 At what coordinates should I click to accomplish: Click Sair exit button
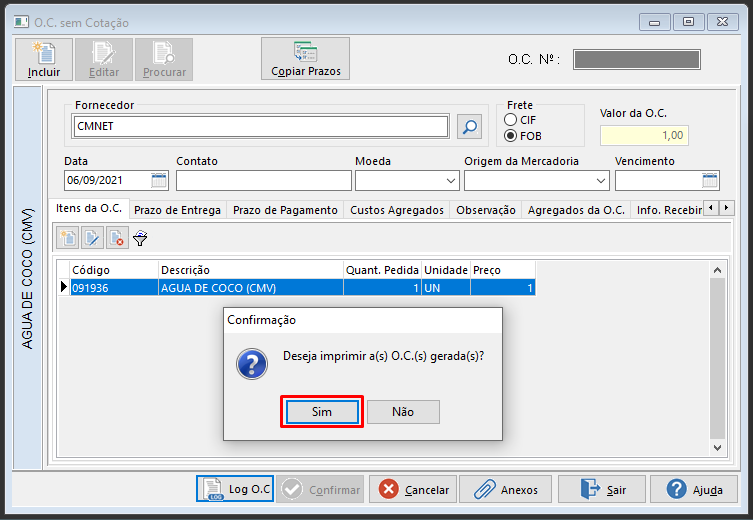coord(602,489)
